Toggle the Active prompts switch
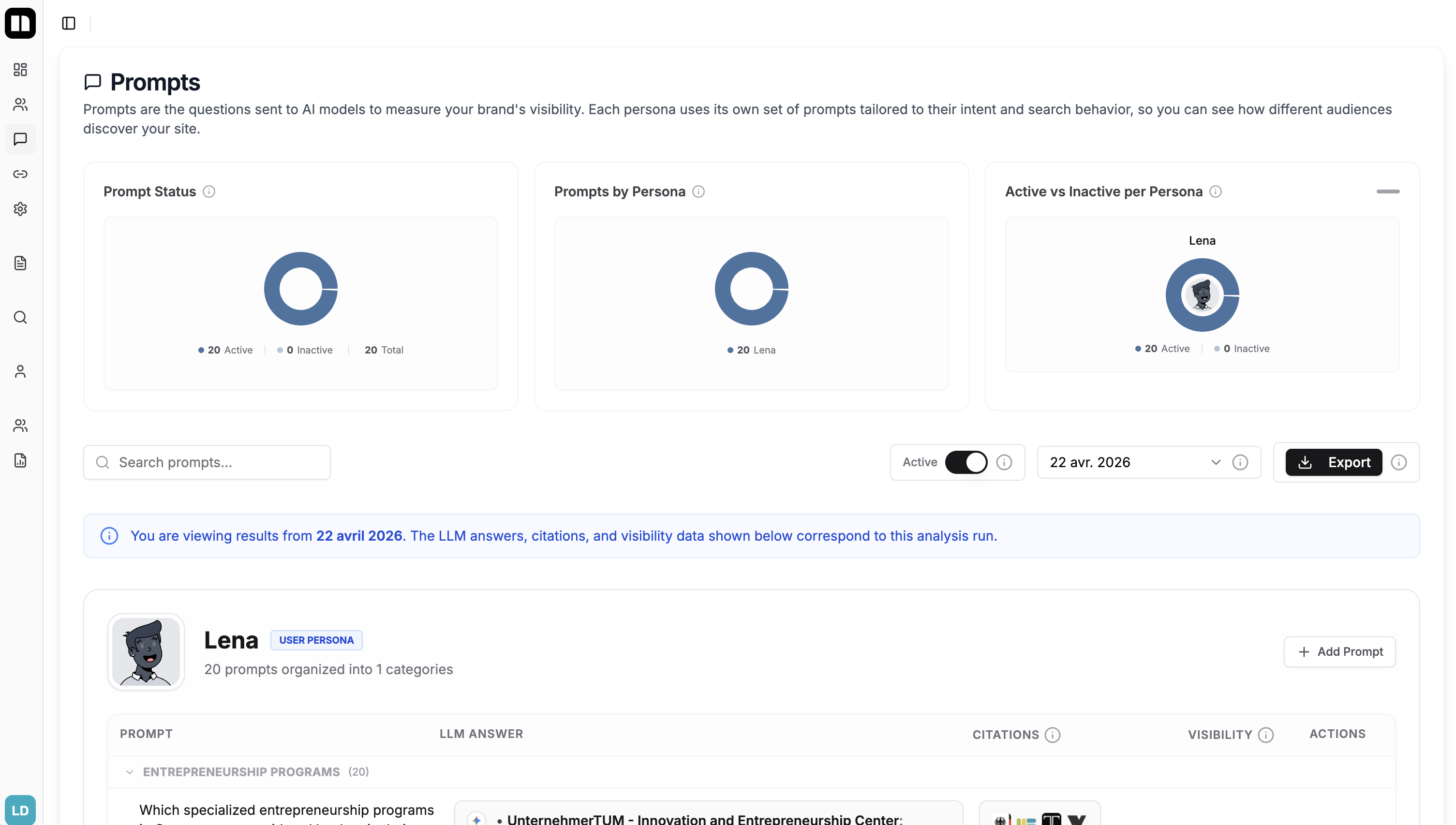The height and width of the screenshot is (825, 1456). (966, 462)
